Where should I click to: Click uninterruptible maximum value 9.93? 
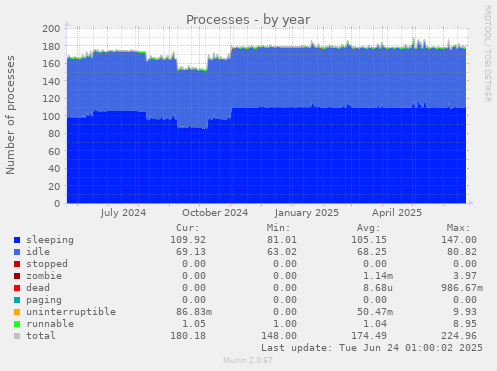point(465,312)
